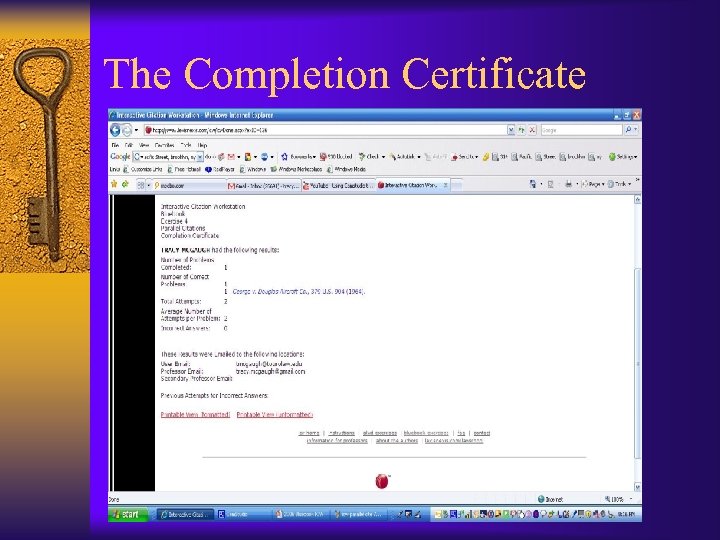Close the Interactive Citation tab with X
The width and height of the screenshot is (720, 540).
pyautogui.click(x=445, y=186)
